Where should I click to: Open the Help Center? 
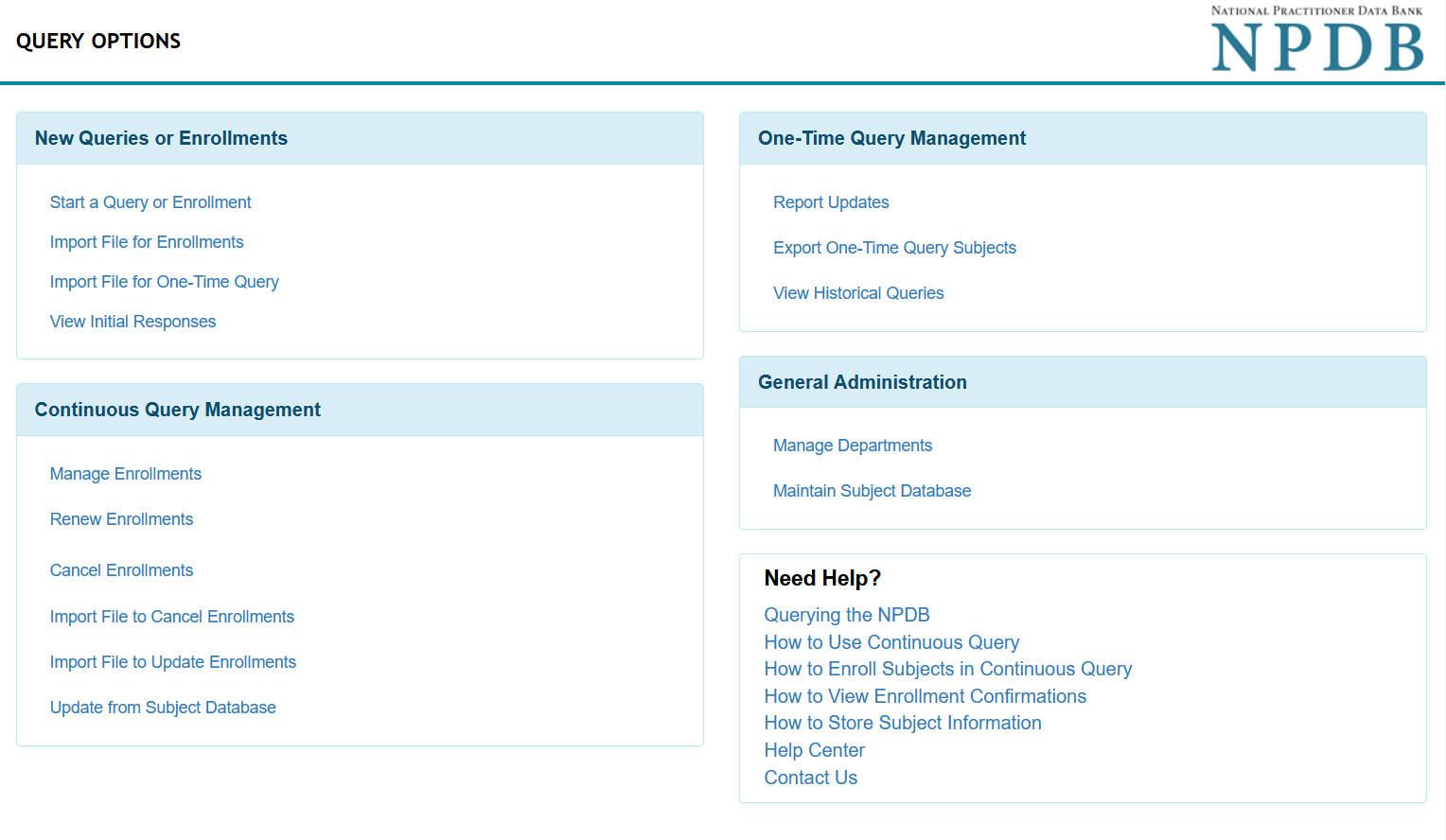click(x=814, y=749)
